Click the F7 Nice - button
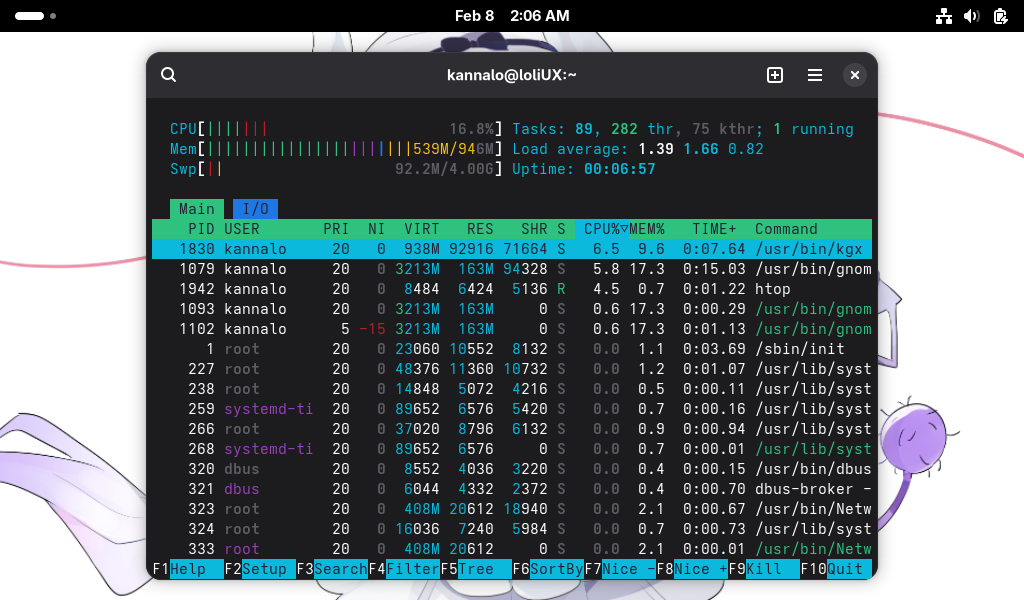 point(620,569)
